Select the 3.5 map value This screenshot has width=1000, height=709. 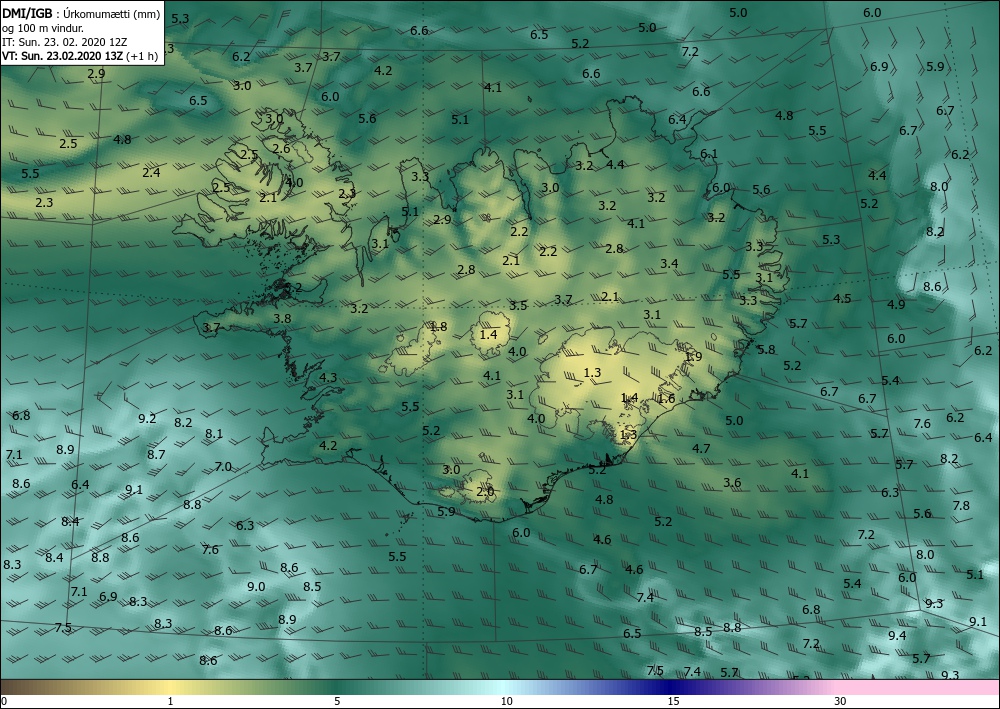click(518, 306)
